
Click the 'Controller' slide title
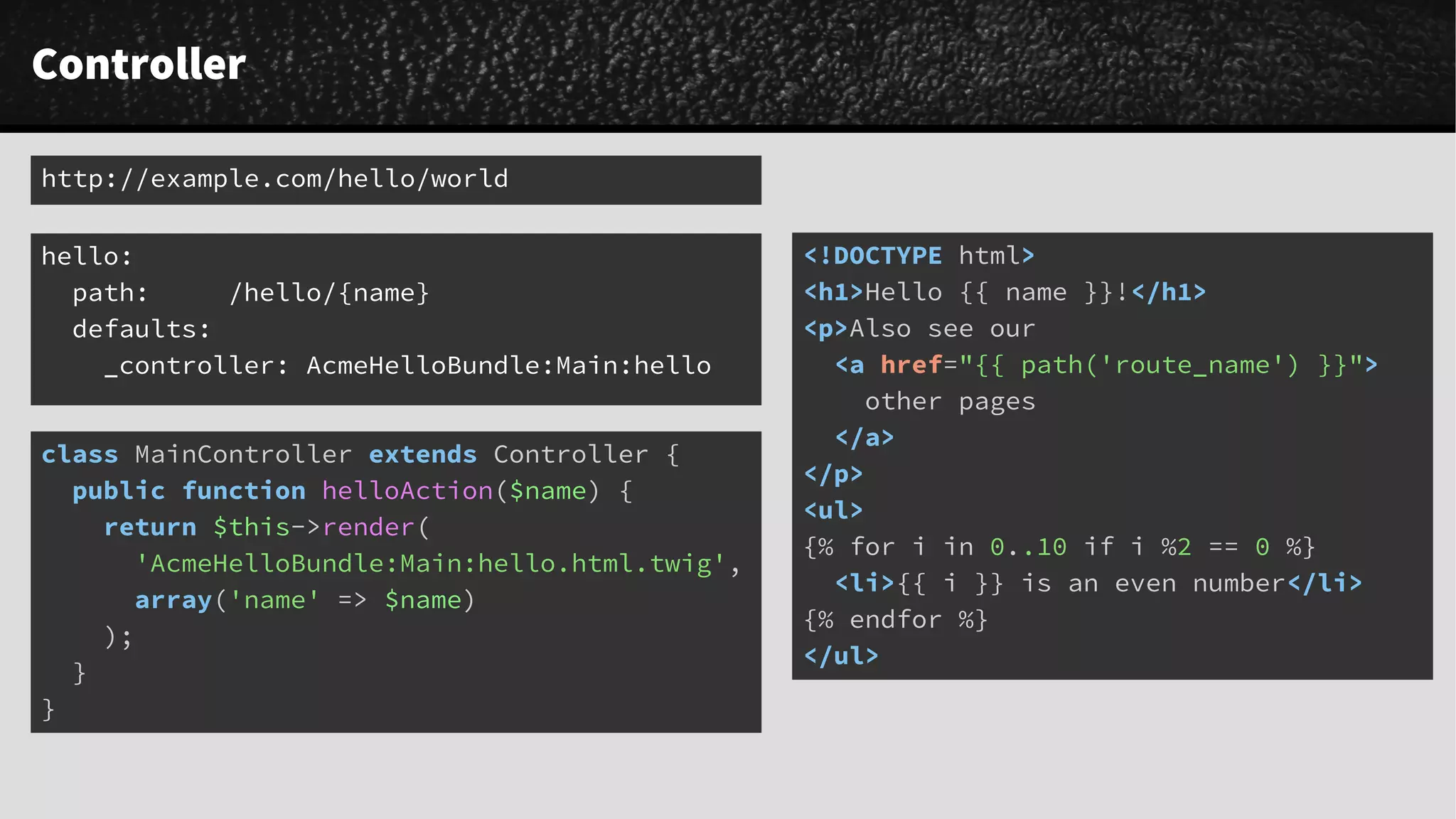139,64
